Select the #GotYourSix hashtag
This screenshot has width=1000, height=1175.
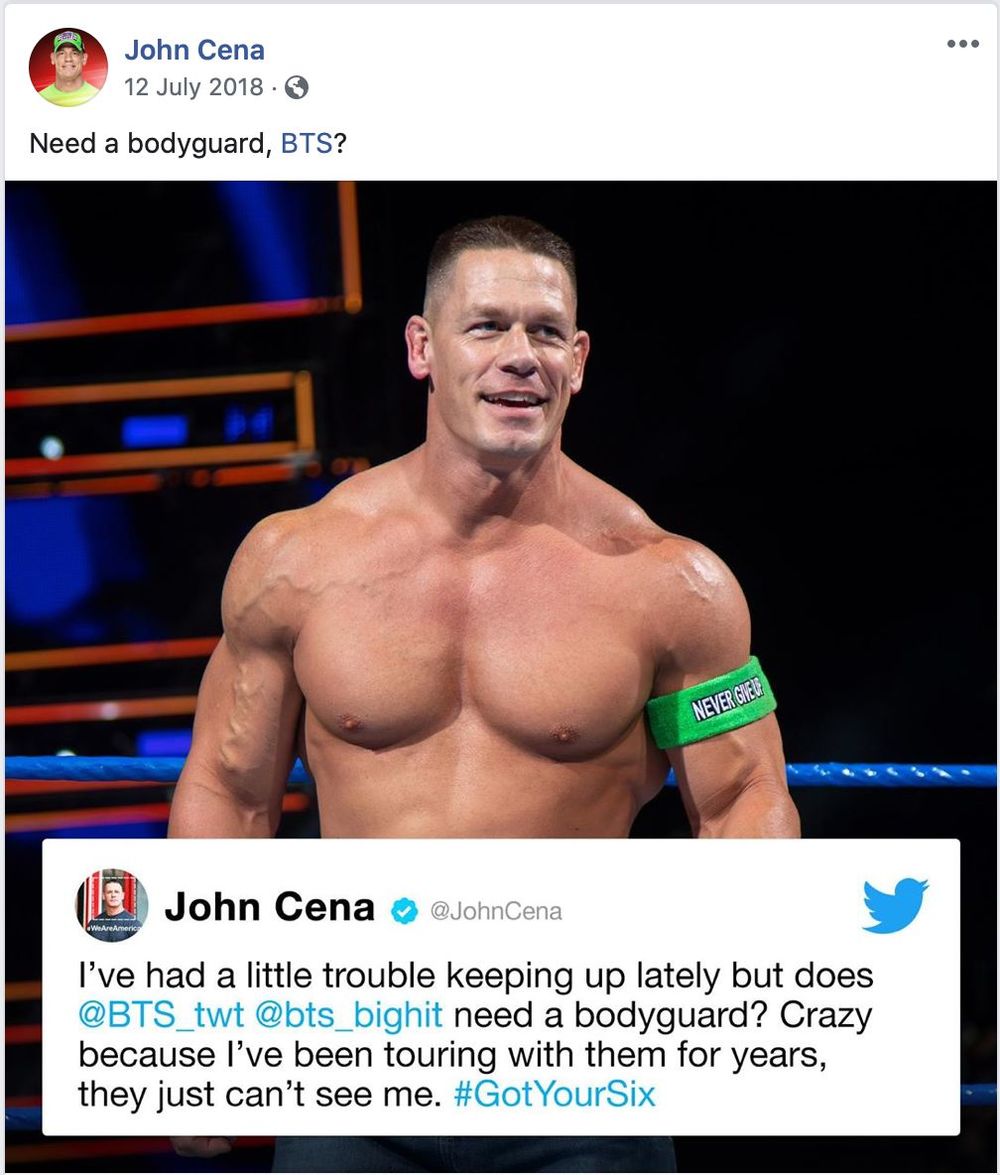tap(555, 1094)
